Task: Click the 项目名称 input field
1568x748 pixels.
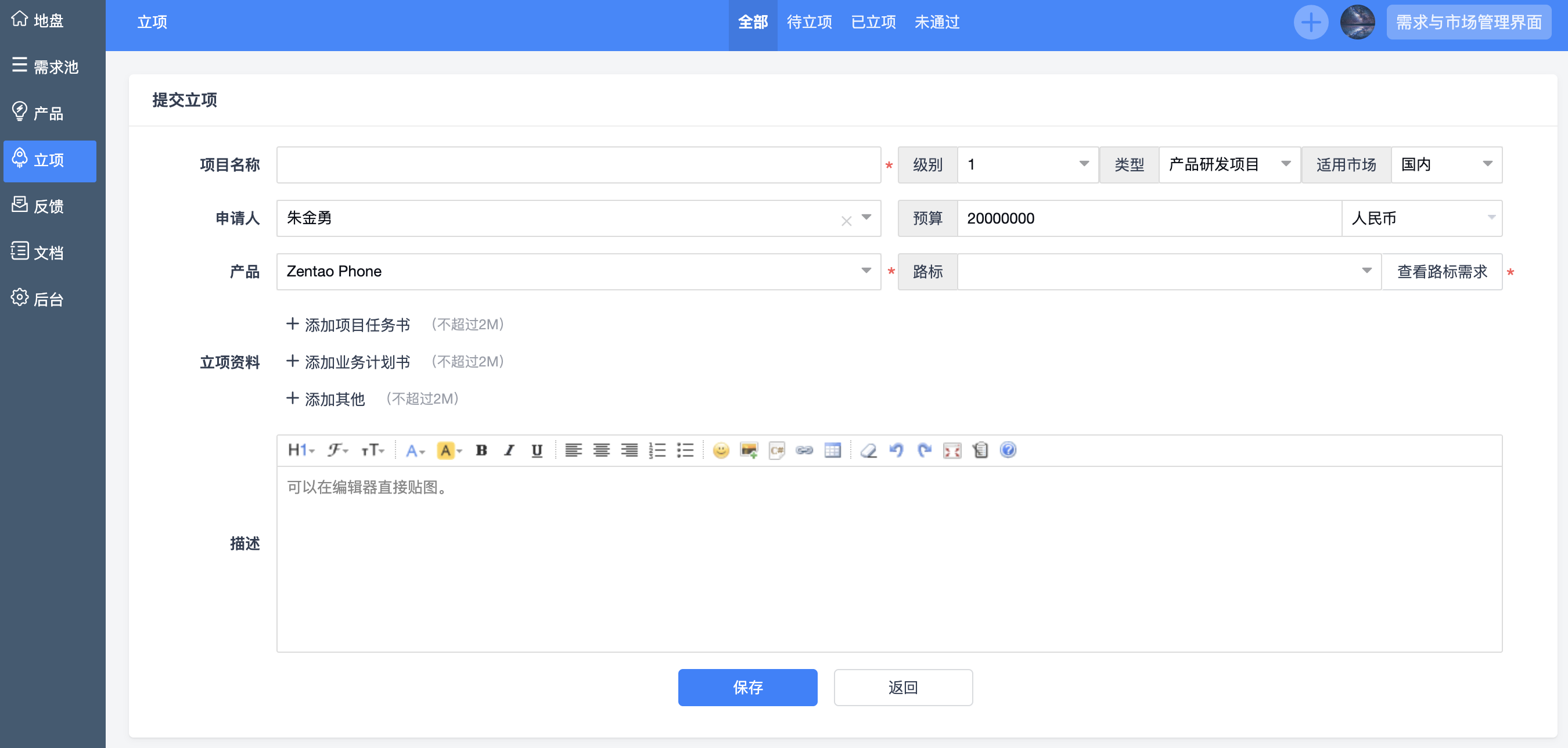Action: 578,164
